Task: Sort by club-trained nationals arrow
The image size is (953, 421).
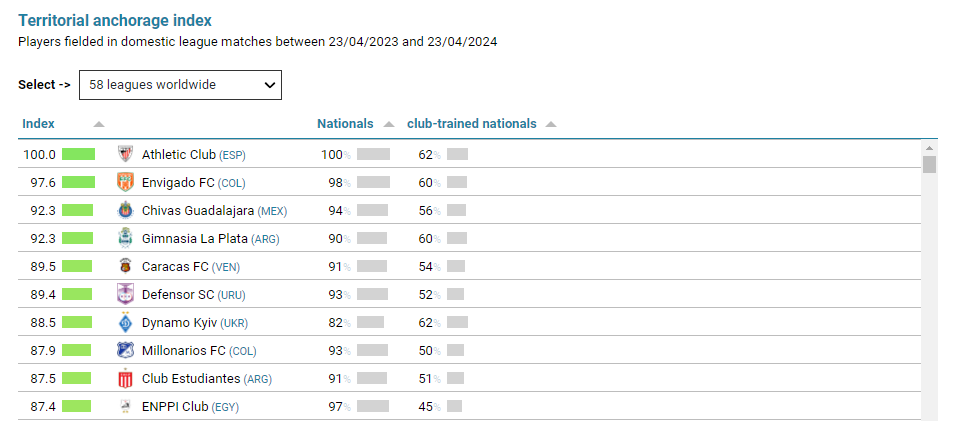Action: [x=551, y=124]
